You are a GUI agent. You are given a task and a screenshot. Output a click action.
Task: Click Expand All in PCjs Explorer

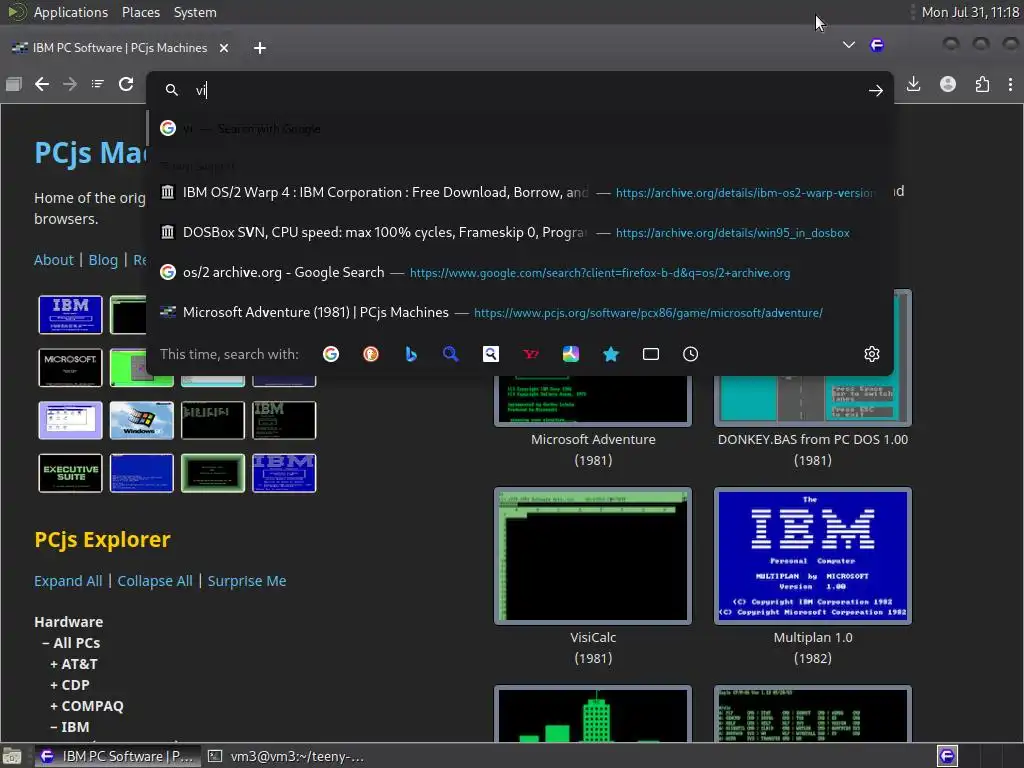tap(68, 581)
